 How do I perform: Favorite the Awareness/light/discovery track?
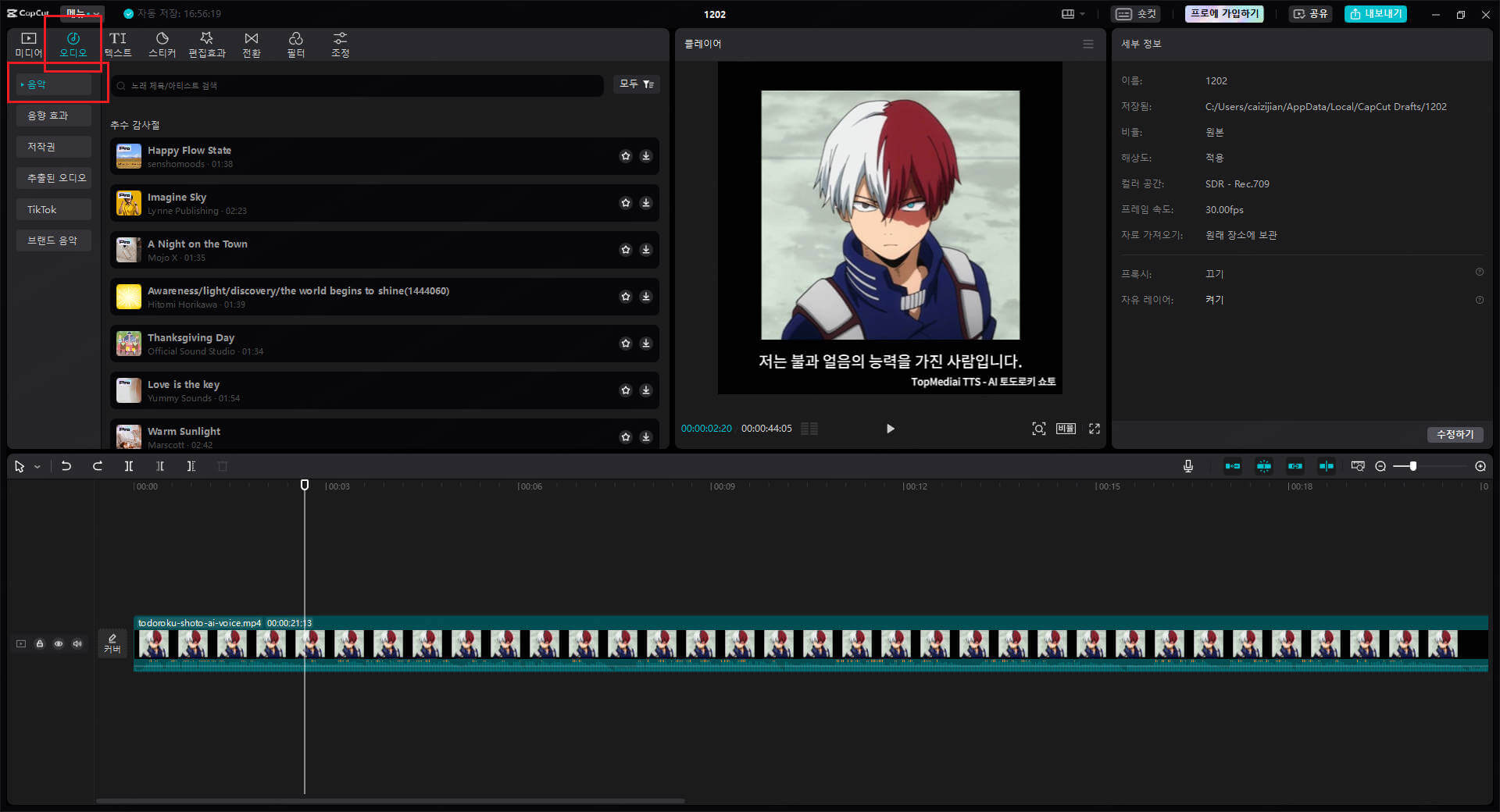click(x=626, y=297)
